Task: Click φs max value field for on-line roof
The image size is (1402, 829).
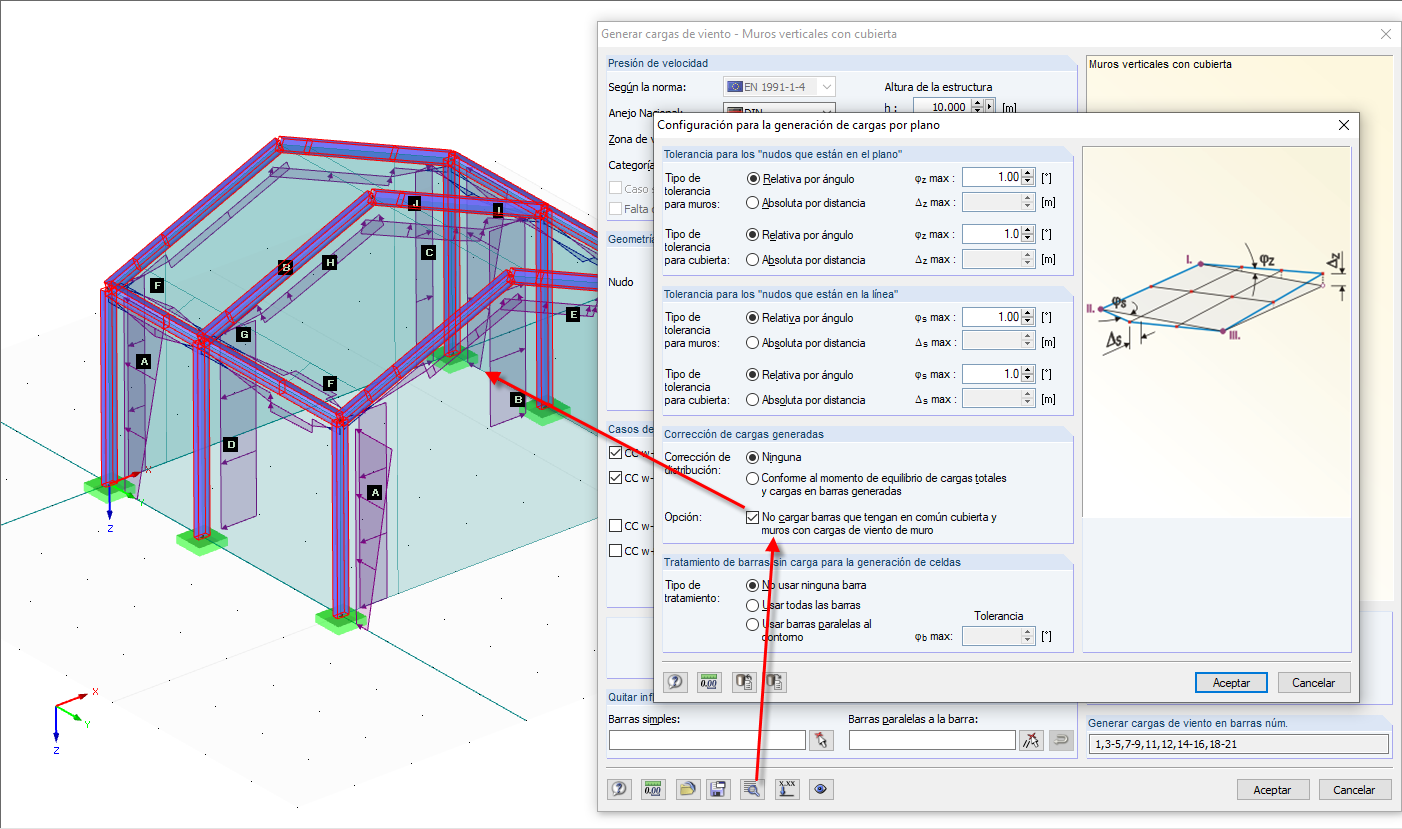Action: pos(991,374)
